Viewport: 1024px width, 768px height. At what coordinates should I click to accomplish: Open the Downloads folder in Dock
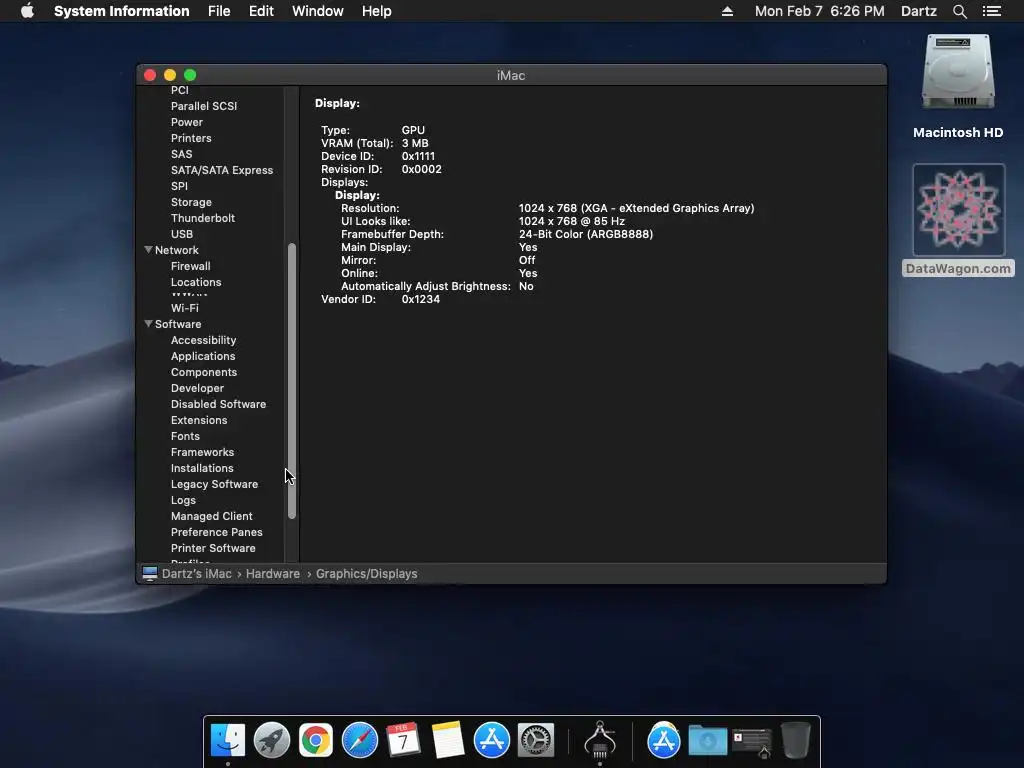(x=708, y=741)
